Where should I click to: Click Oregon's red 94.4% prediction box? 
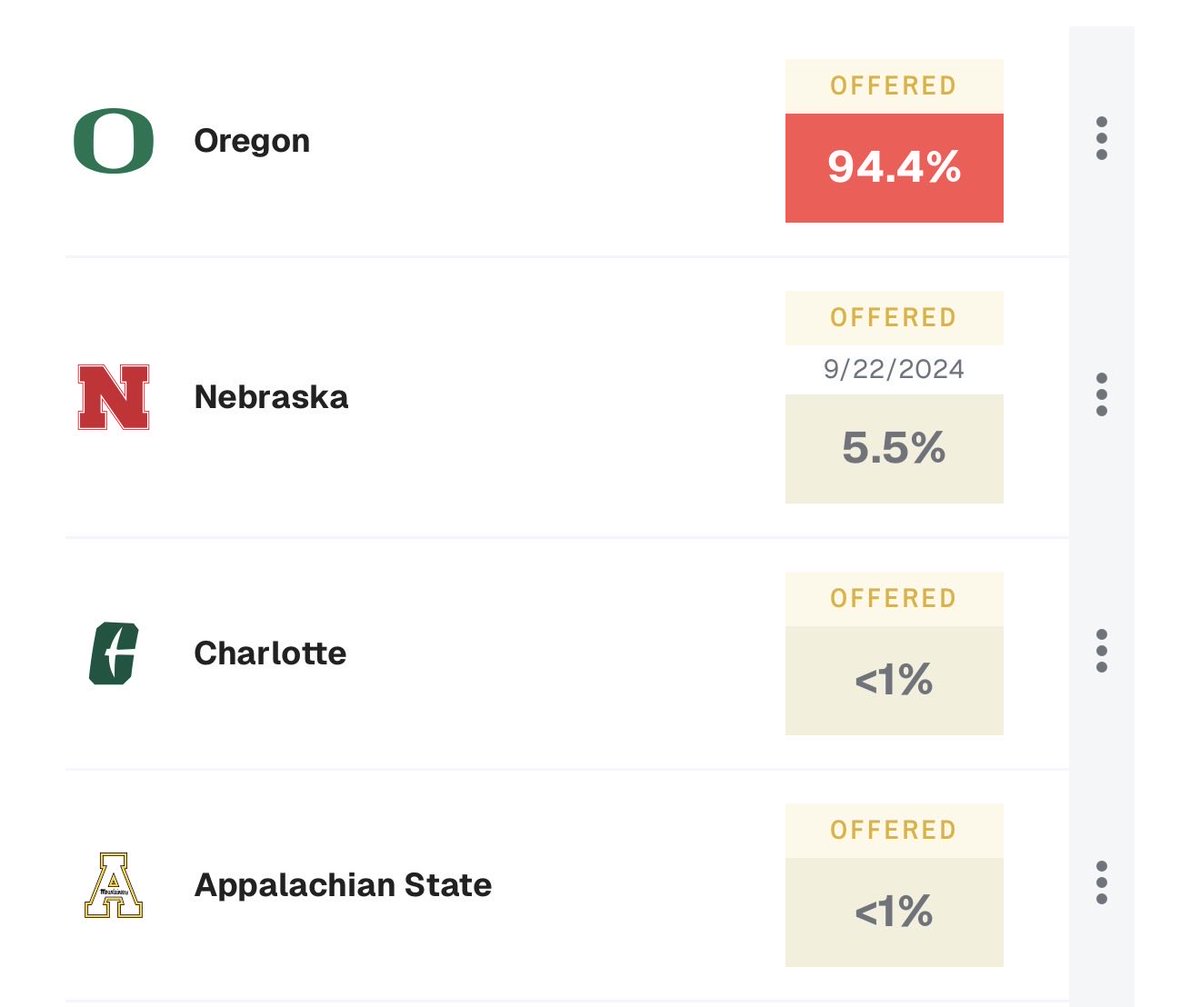point(894,168)
